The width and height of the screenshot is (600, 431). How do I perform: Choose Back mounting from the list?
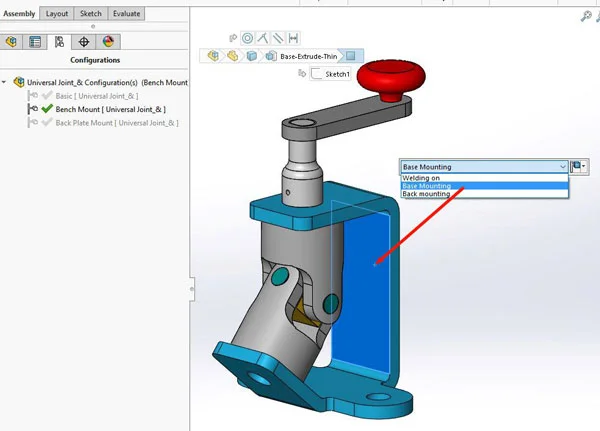tap(426, 194)
